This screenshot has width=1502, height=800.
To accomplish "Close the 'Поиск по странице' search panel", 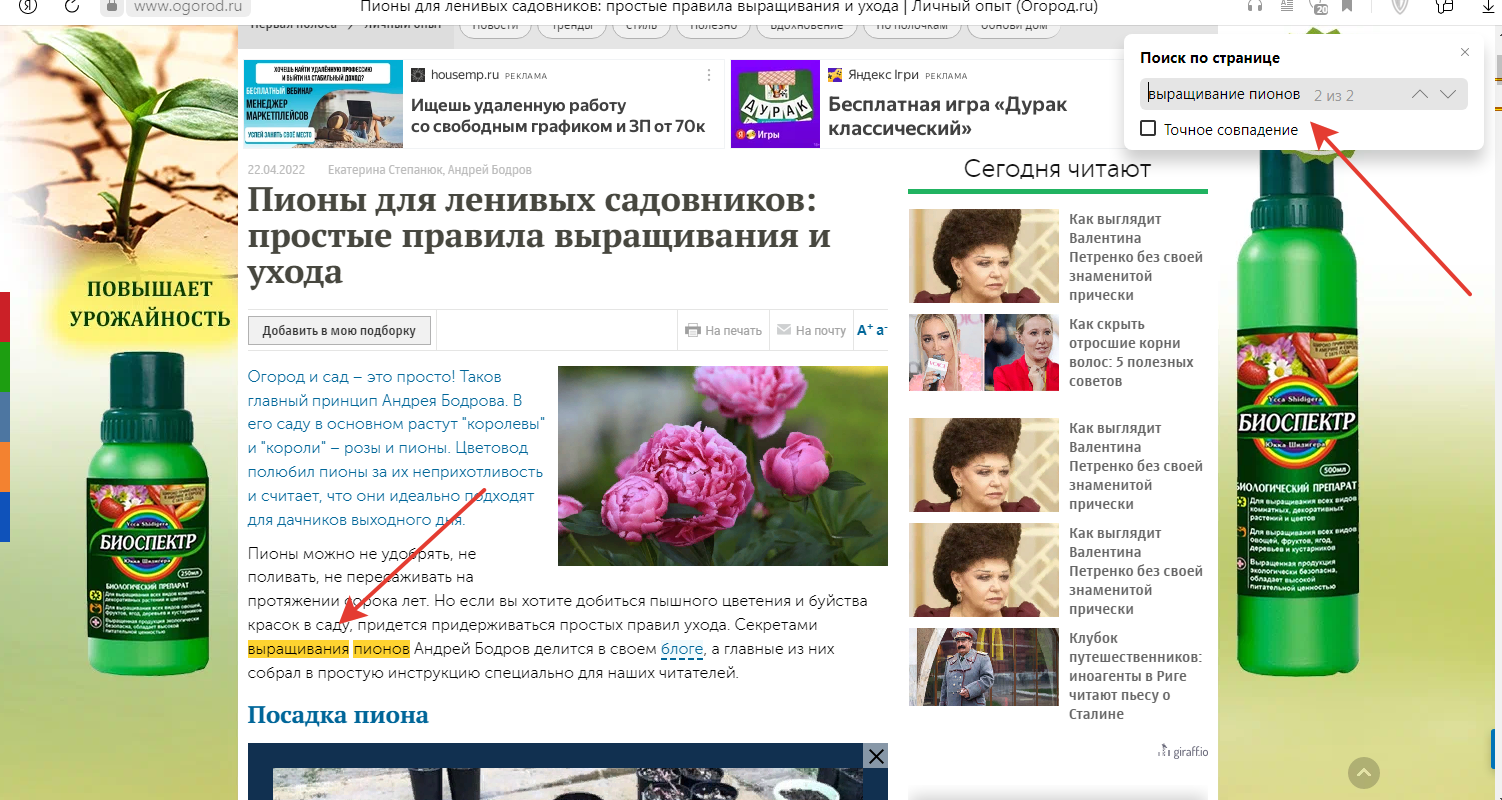I will pos(1465,52).
